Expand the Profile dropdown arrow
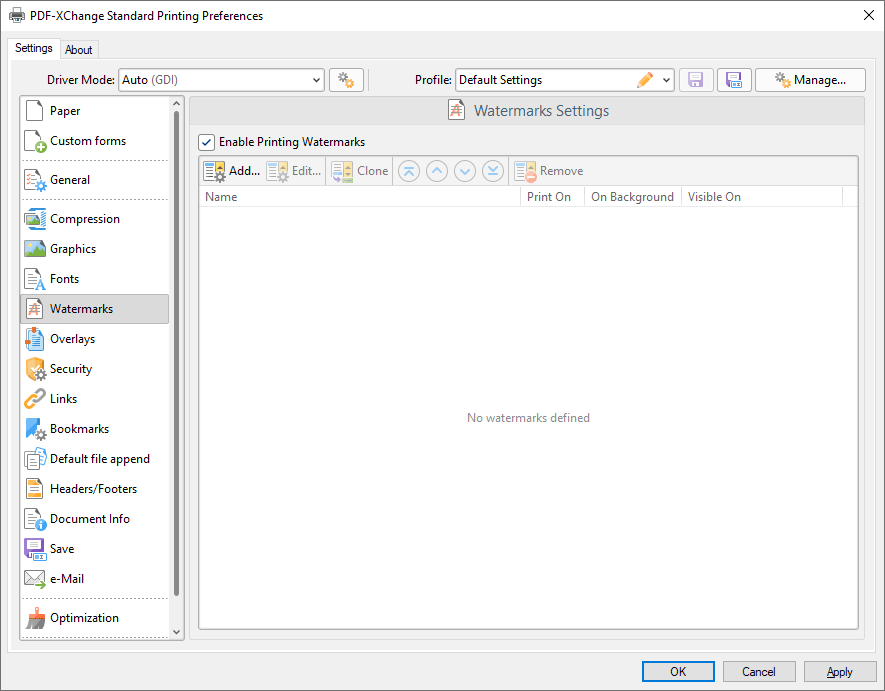The image size is (885, 691). pyautogui.click(x=666, y=80)
